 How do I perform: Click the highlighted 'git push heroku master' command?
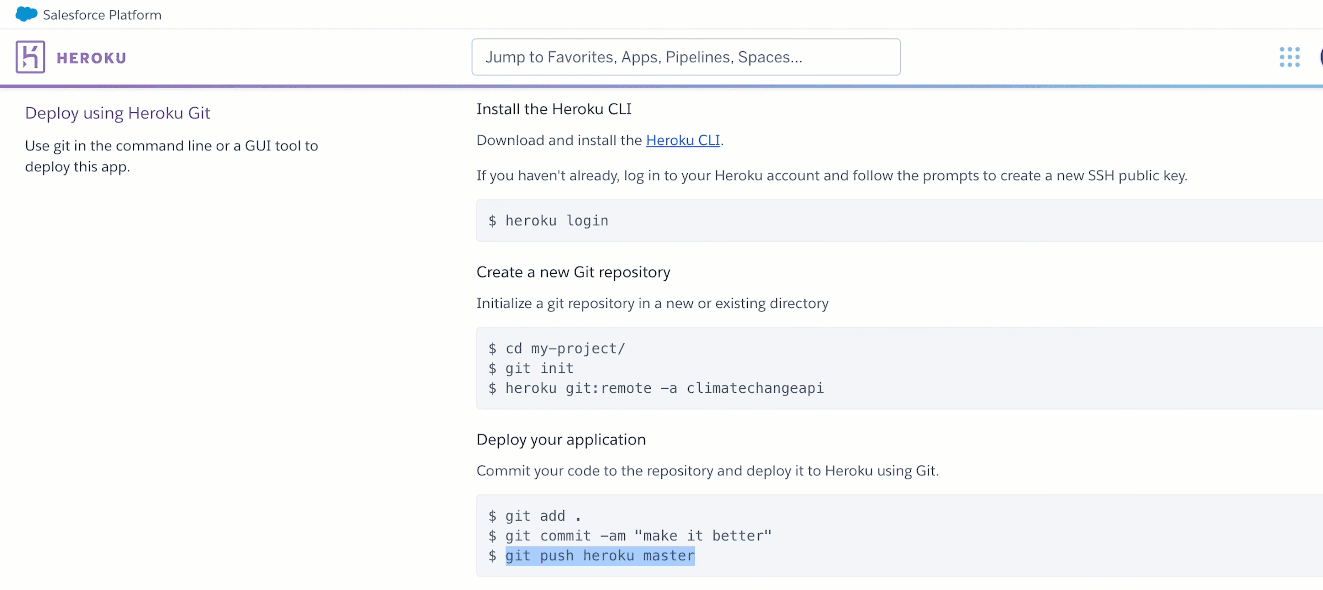pos(600,555)
